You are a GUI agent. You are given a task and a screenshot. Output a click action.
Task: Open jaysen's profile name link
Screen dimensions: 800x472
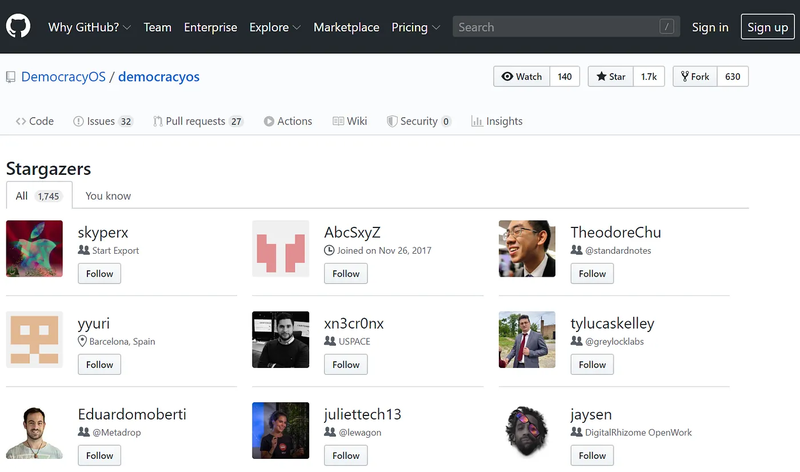[x=591, y=414]
